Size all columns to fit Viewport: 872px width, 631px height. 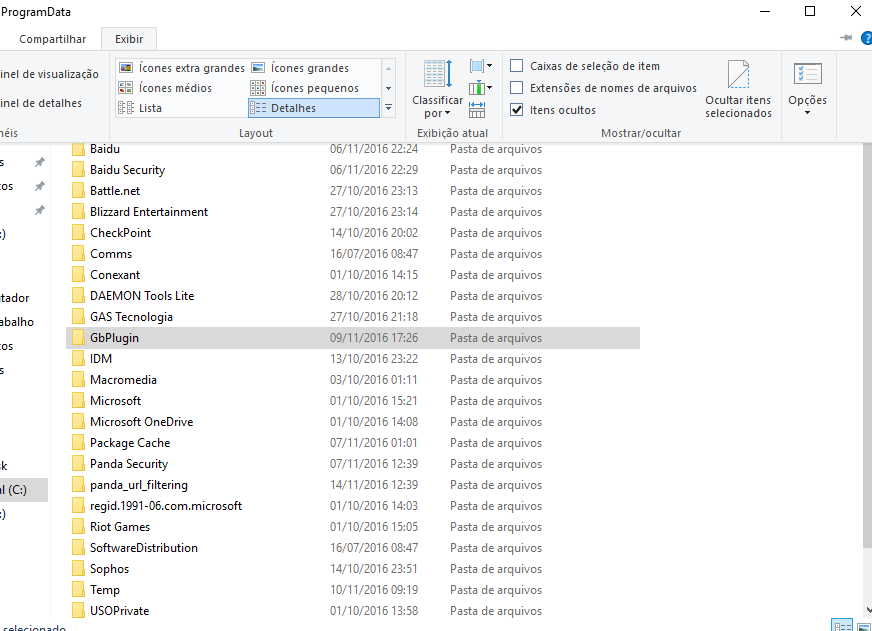pyautogui.click(x=477, y=110)
